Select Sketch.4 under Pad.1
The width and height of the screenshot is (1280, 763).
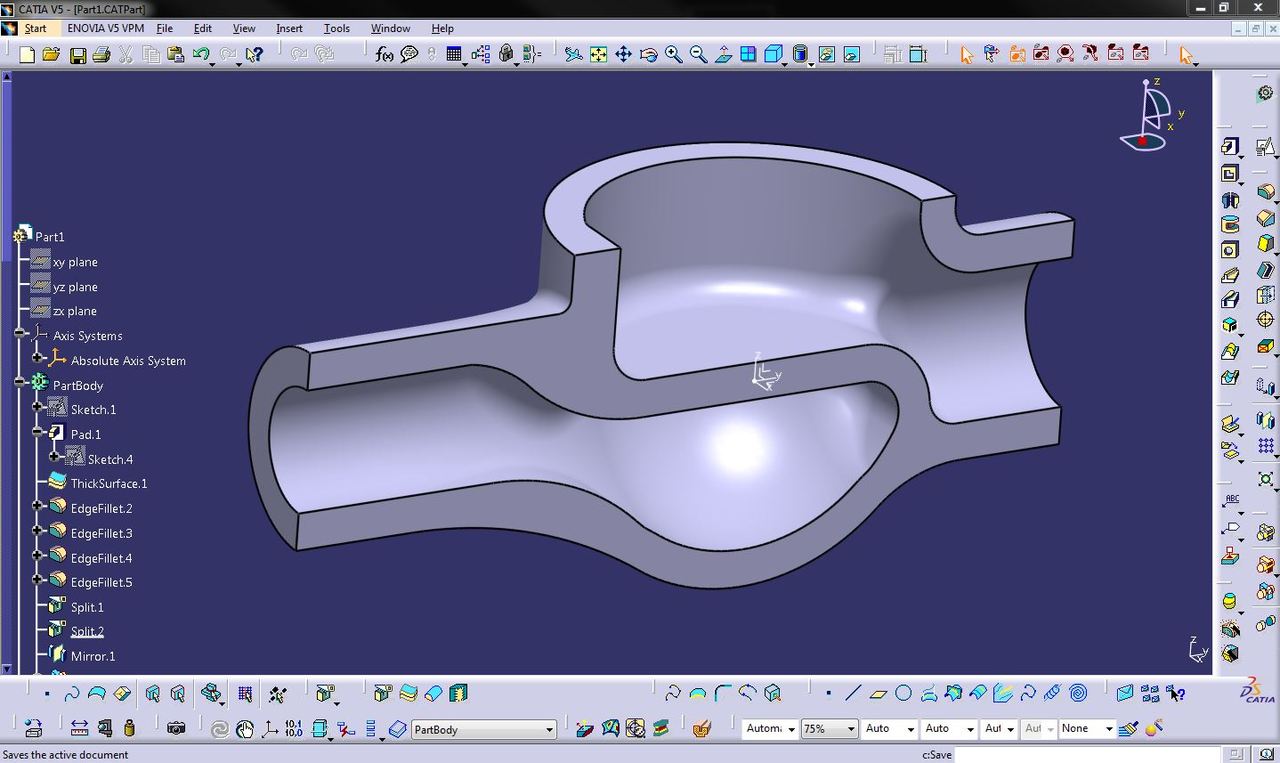coord(110,460)
